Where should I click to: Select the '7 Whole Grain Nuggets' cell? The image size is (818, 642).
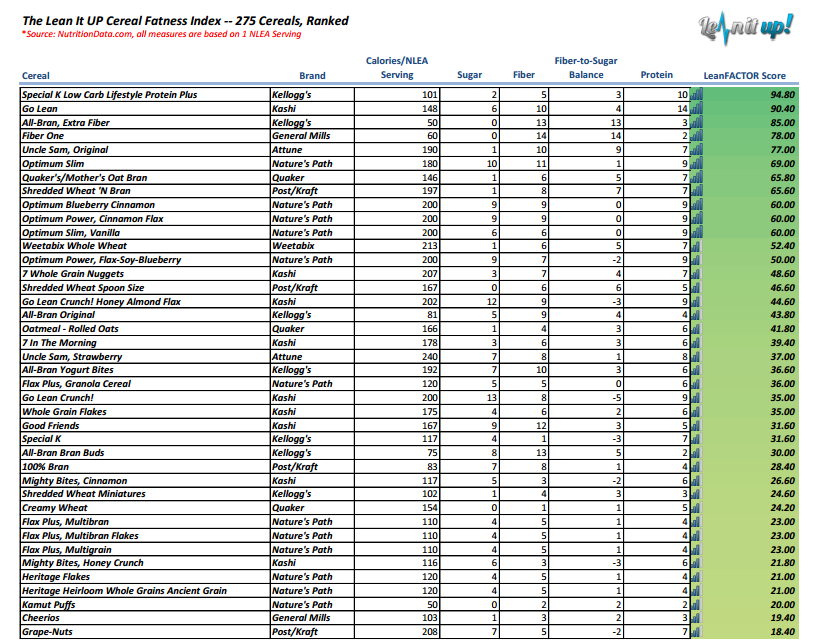pos(146,274)
